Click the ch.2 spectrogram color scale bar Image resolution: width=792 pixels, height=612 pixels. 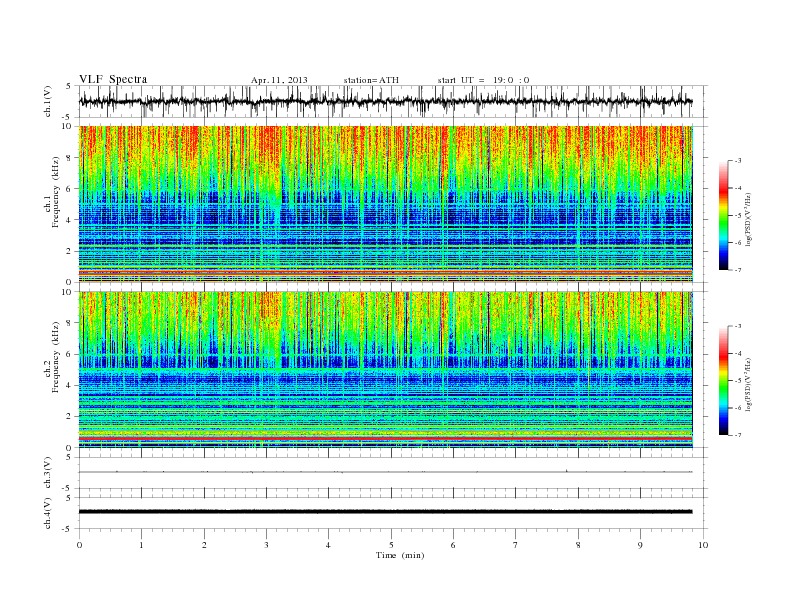pyautogui.click(x=723, y=381)
